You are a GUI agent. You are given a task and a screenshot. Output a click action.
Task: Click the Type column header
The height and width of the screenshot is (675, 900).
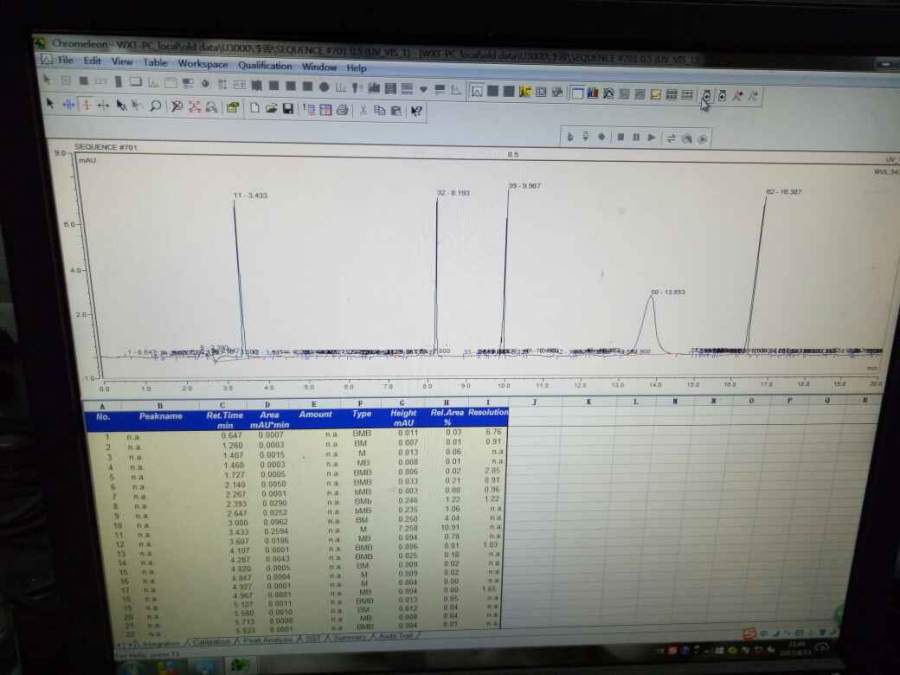pyautogui.click(x=362, y=414)
